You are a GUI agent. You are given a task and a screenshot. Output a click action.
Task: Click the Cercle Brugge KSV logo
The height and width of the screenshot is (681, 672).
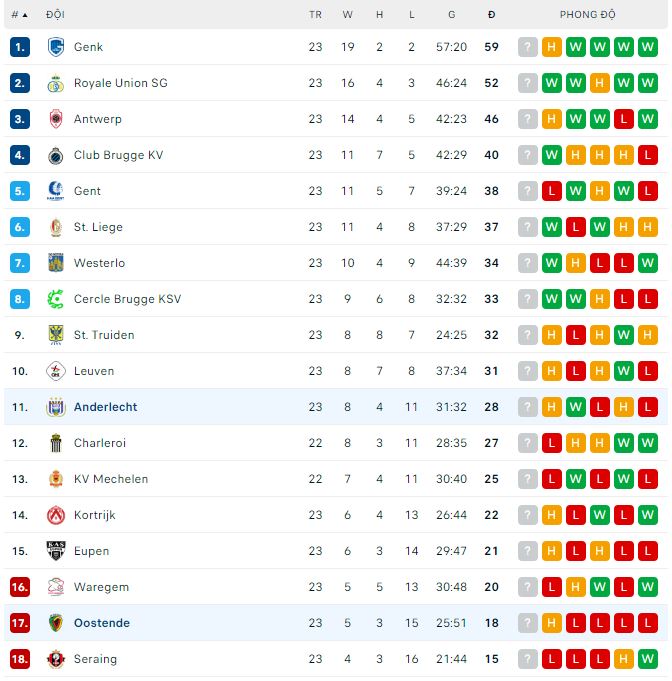[56, 299]
